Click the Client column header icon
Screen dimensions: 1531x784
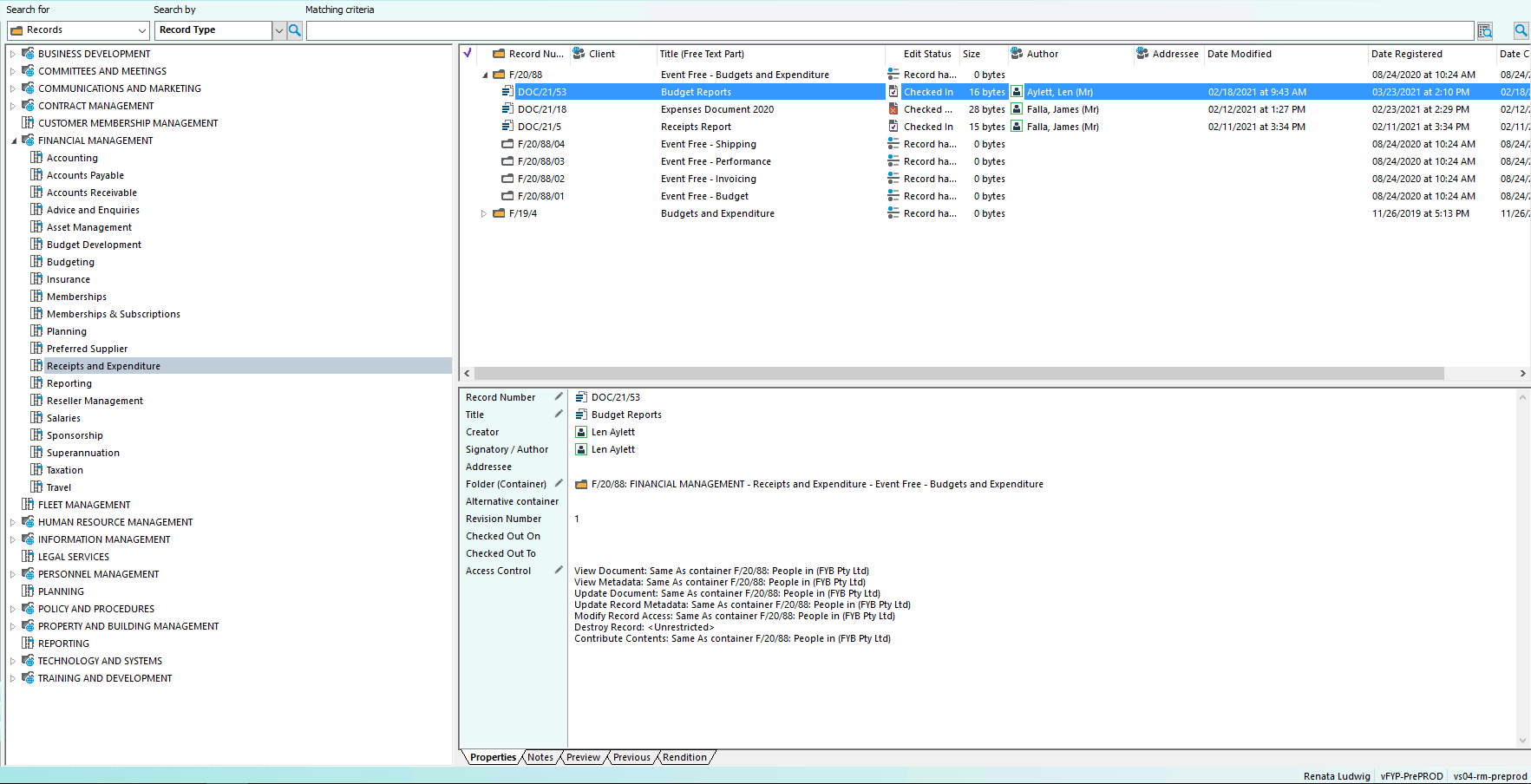tap(577, 54)
